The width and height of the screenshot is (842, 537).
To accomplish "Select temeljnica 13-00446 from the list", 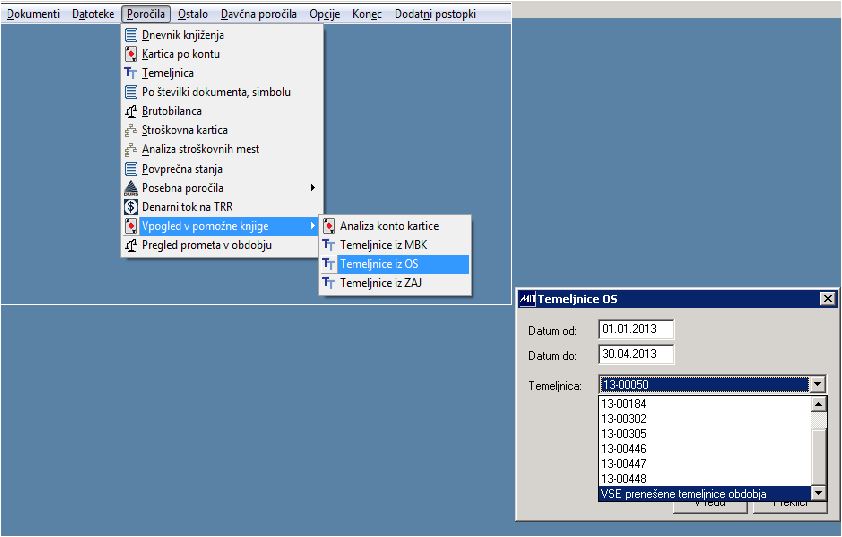I will tap(624, 449).
